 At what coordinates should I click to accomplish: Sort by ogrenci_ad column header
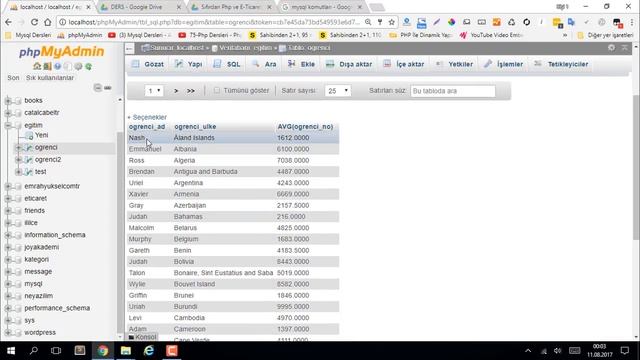click(147, 127)
